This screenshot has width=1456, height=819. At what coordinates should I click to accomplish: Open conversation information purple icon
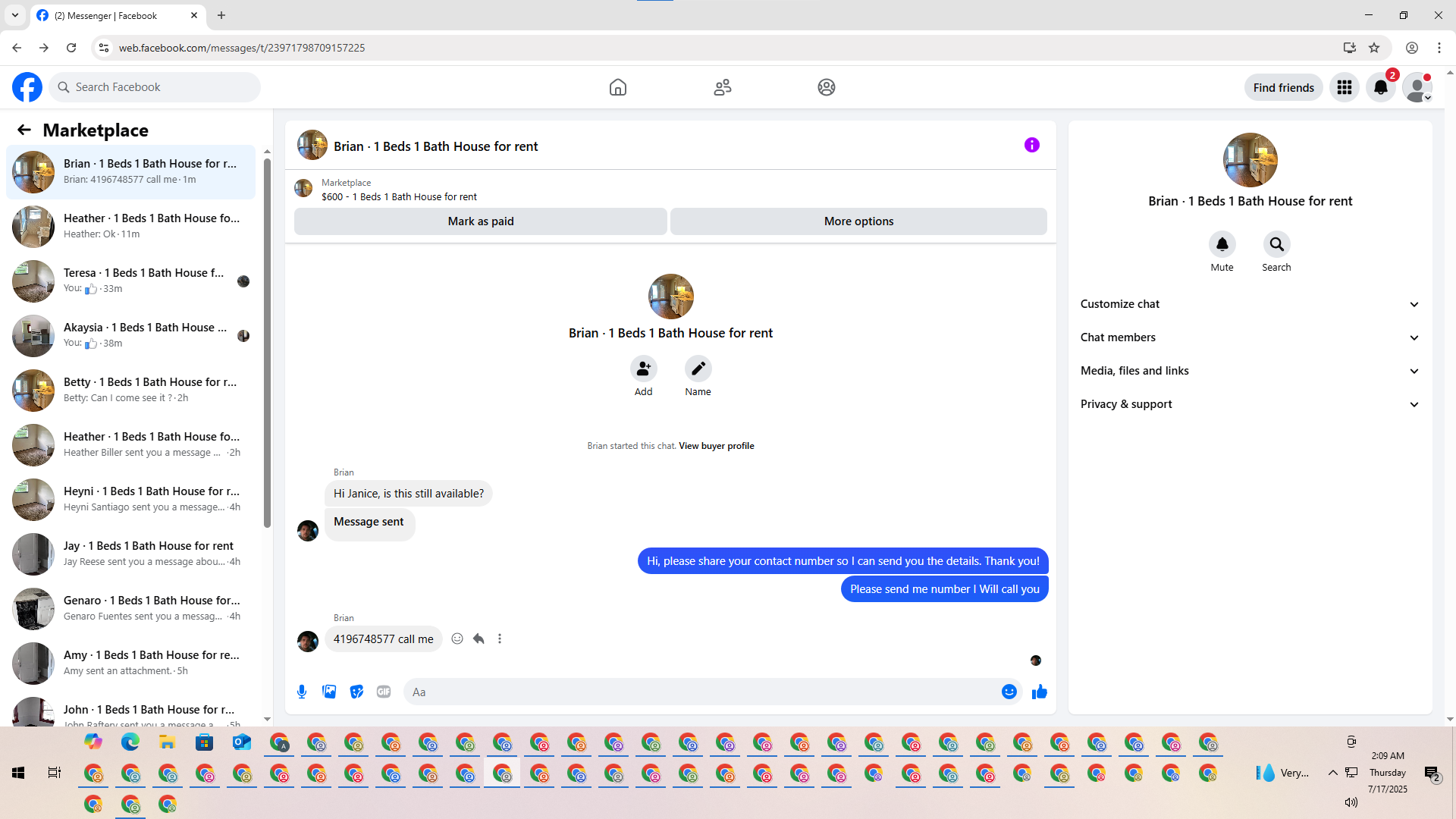(x=1032, y=145)
